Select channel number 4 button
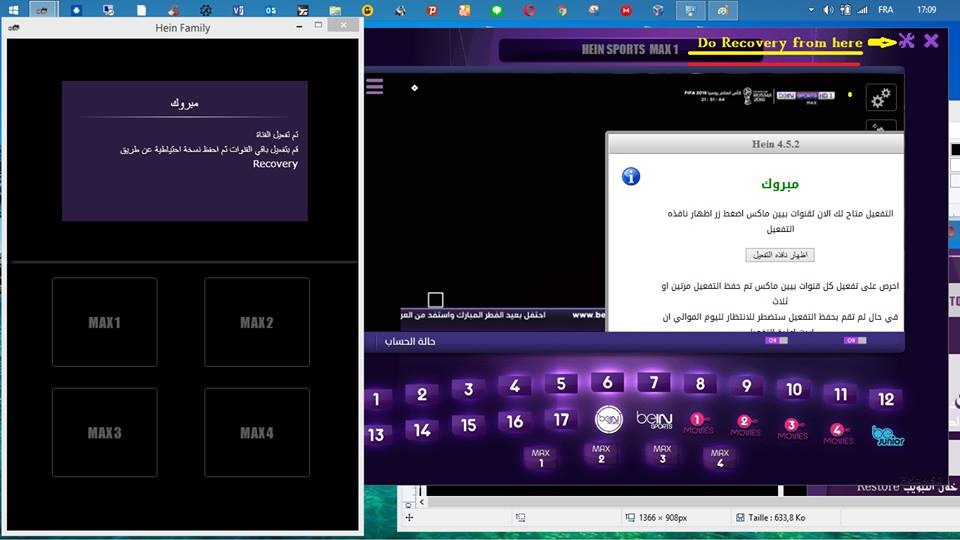This screenshot has width=960, height=540. pyautogui.click(x=515, y=386)
